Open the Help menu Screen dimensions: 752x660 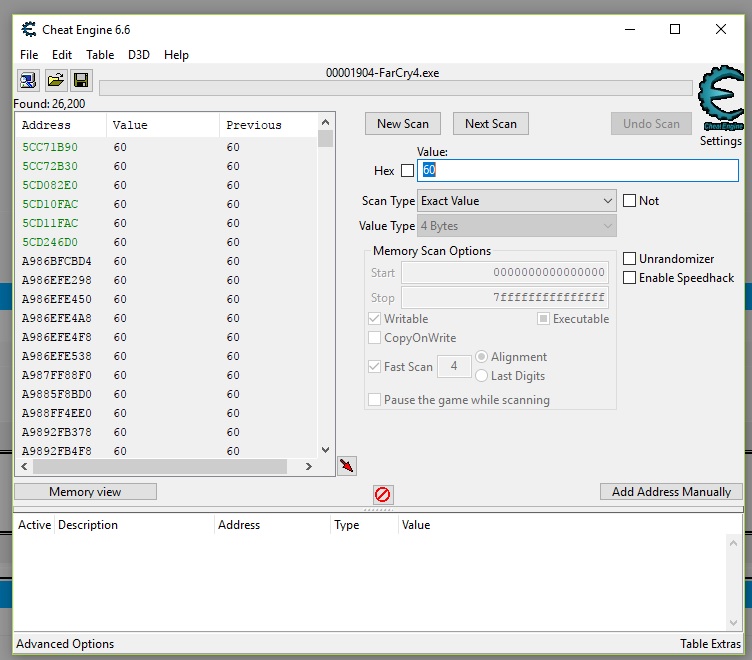coord(176,55)
